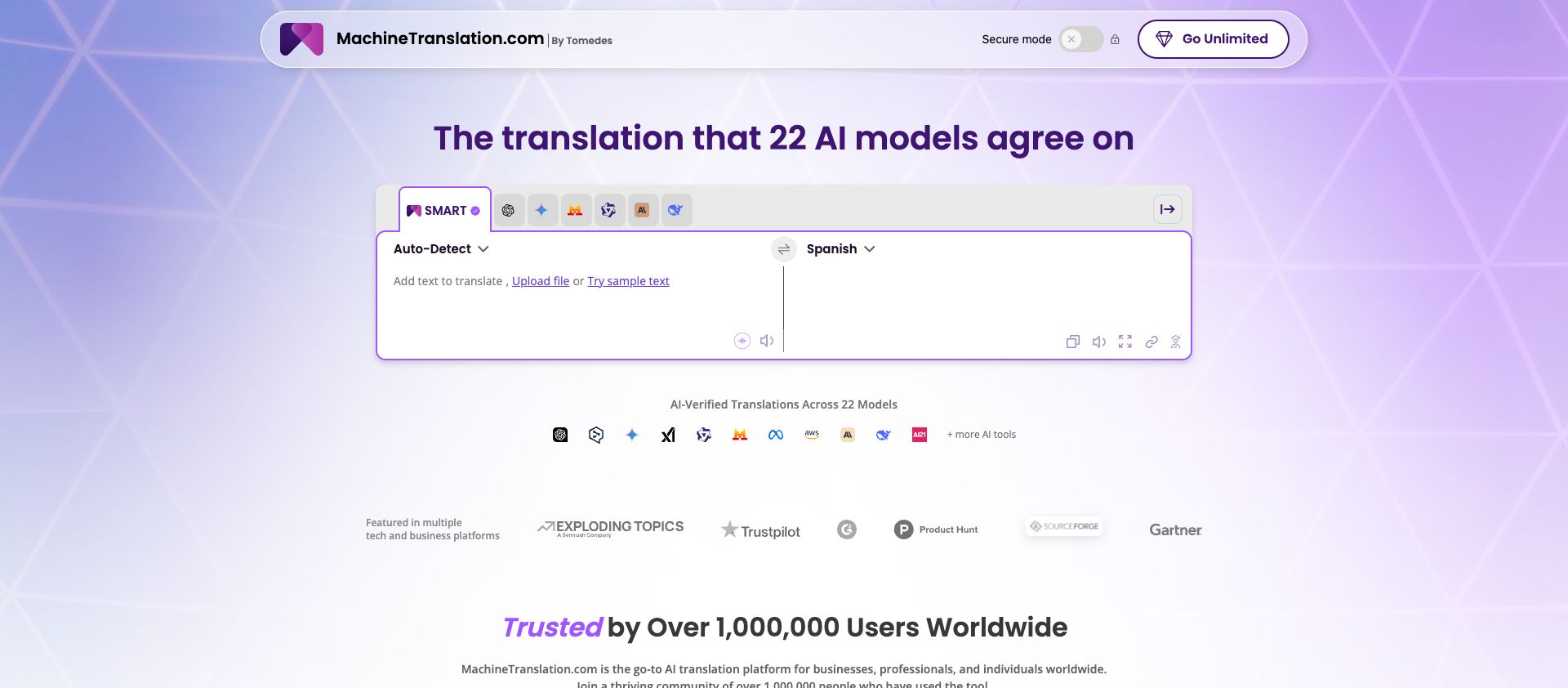Click the lock icon beside Secure mode
The height and width of the screenshot is (688, 1568).
[1115, 39]
